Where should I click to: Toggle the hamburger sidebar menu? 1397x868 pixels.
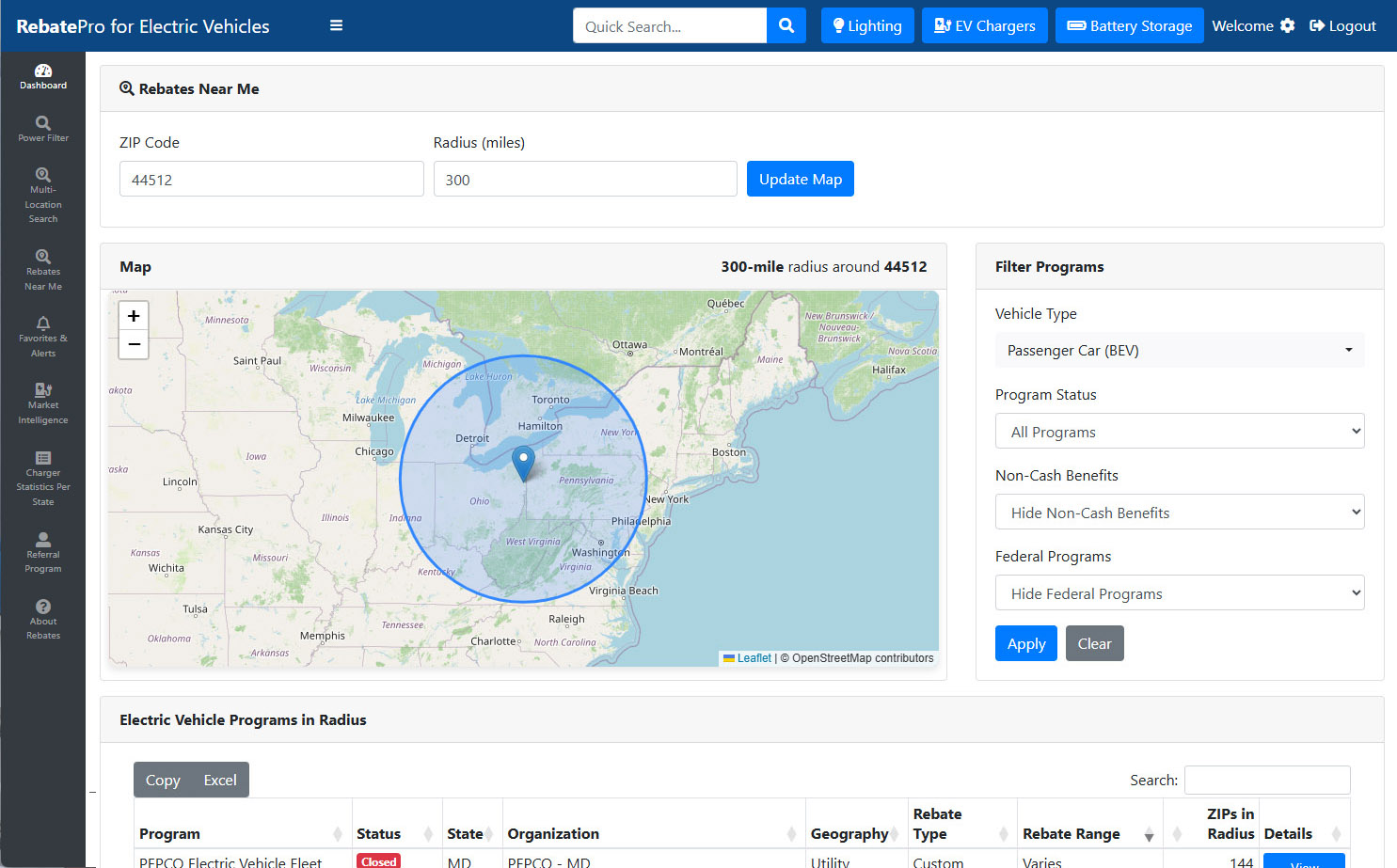pyautogui.click(x=336, y=25)
